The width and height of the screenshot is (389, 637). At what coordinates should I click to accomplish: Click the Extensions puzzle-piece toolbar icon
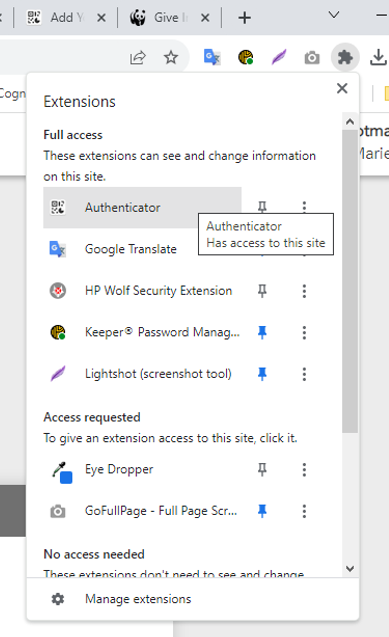pos(345,58)
